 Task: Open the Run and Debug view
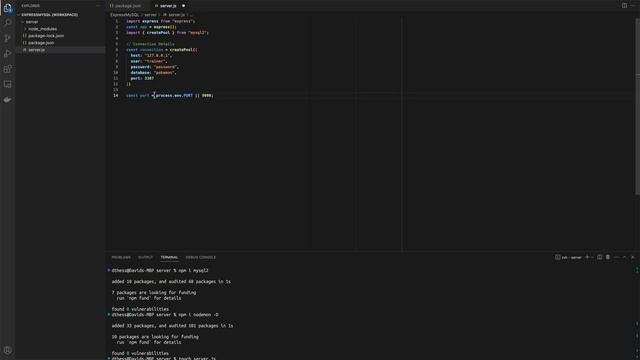tap(7, 53)
